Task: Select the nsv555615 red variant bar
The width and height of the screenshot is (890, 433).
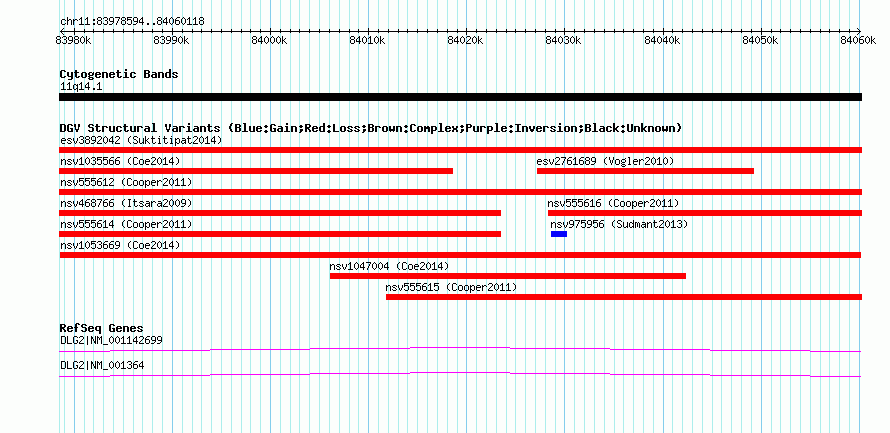Action: tap(624, 297)
